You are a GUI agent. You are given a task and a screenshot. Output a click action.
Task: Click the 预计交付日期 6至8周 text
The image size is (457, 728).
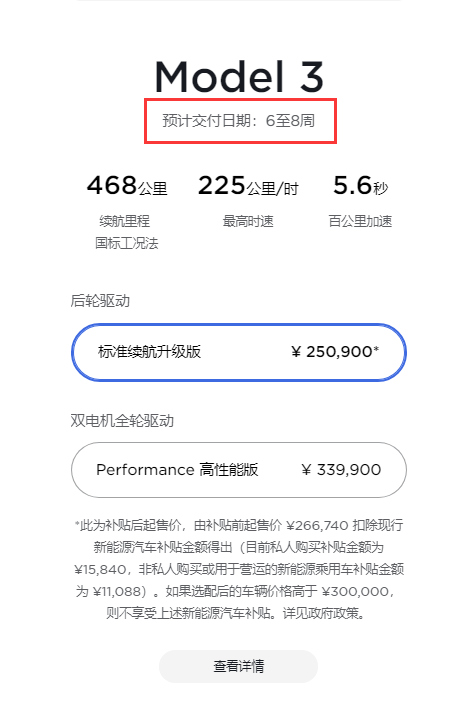[239, 121]
